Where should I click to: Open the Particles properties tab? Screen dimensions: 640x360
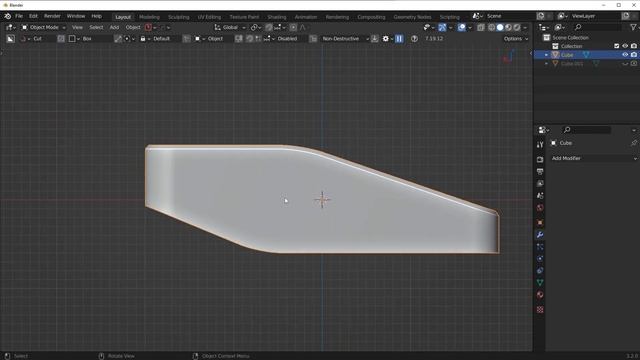click(x=540, y=247)
